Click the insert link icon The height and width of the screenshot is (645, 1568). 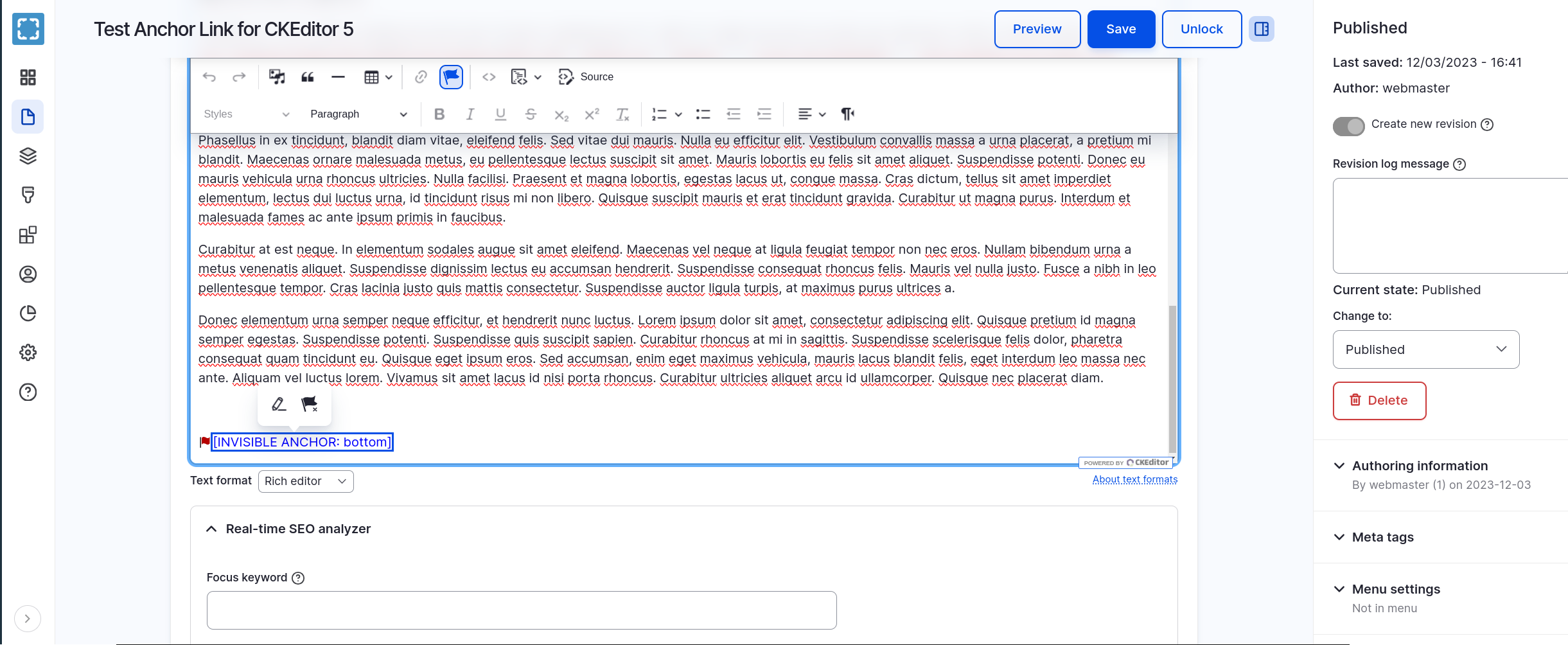[421, 77]
